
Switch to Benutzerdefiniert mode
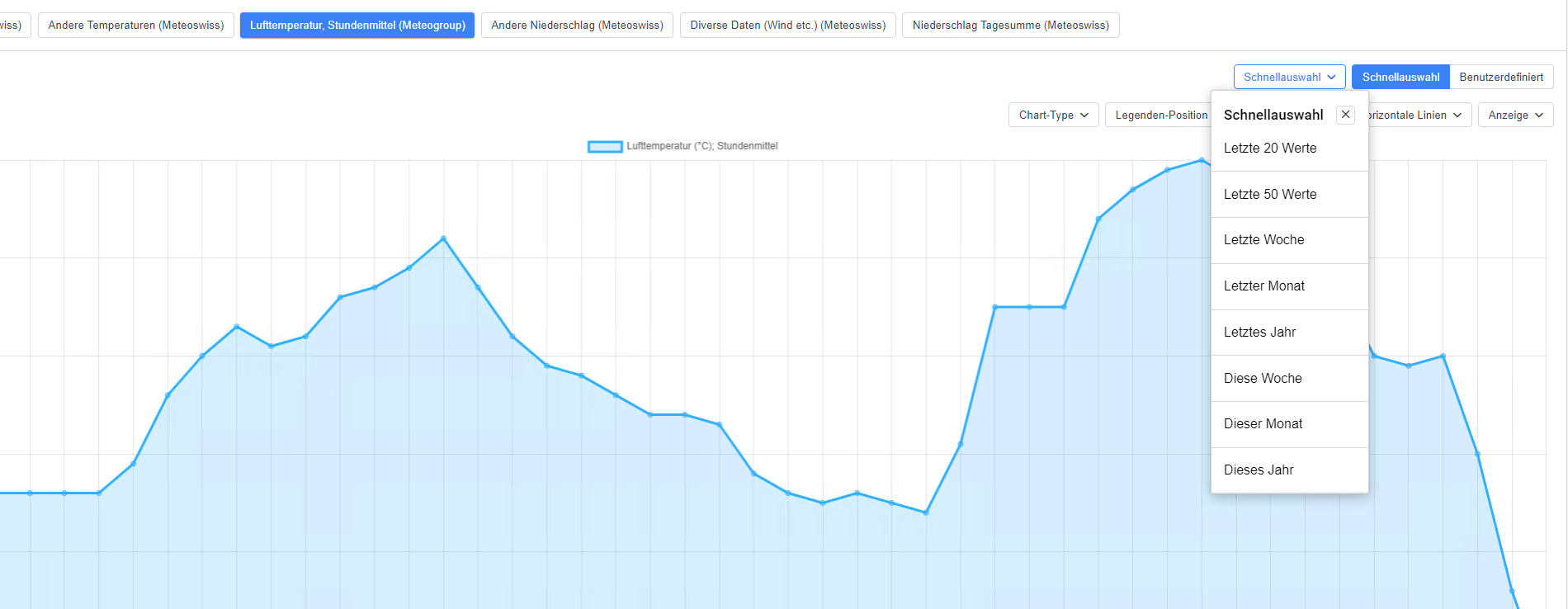[x=1500, y=78]
